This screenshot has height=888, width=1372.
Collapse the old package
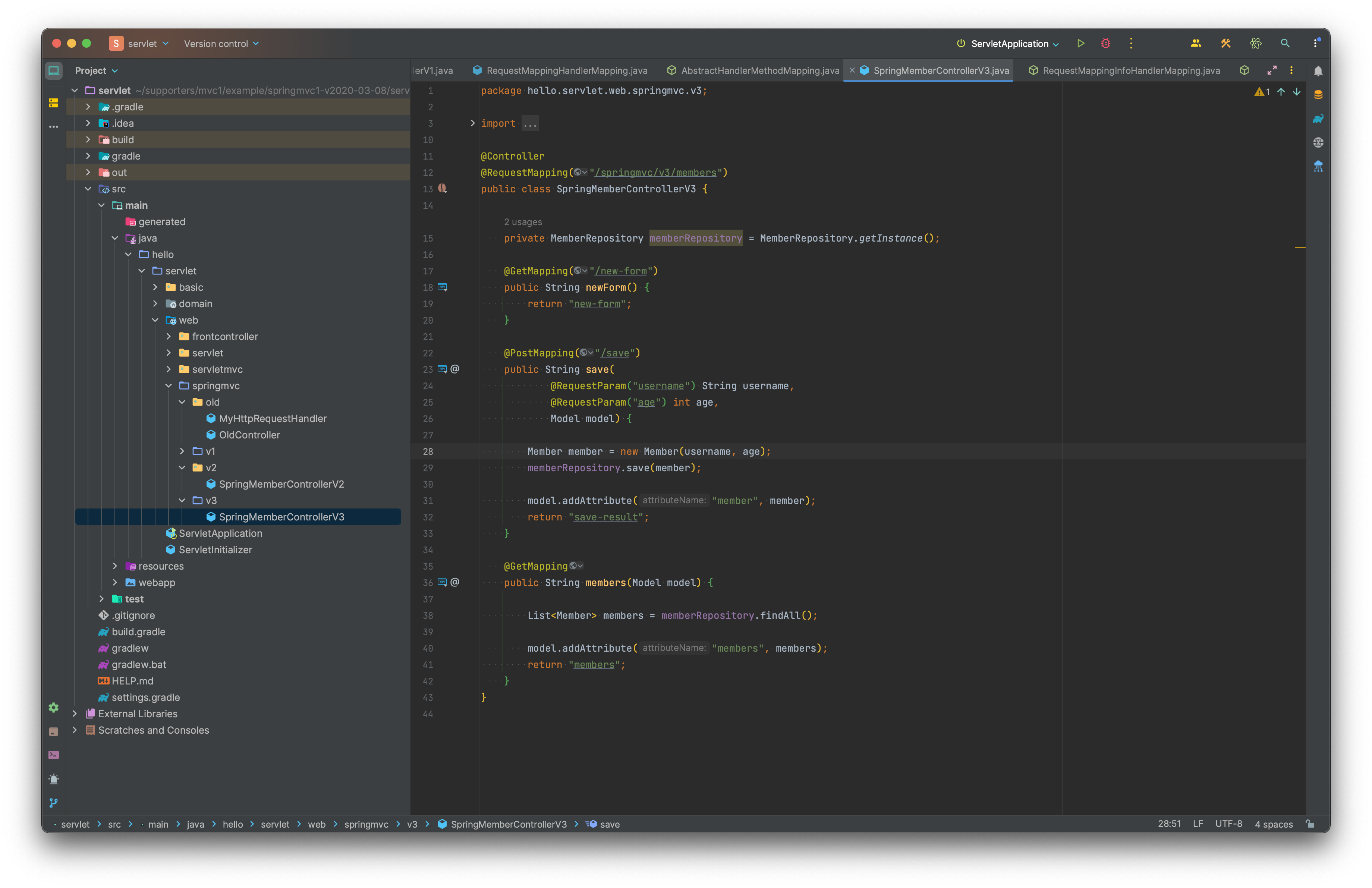coord(182,402)
